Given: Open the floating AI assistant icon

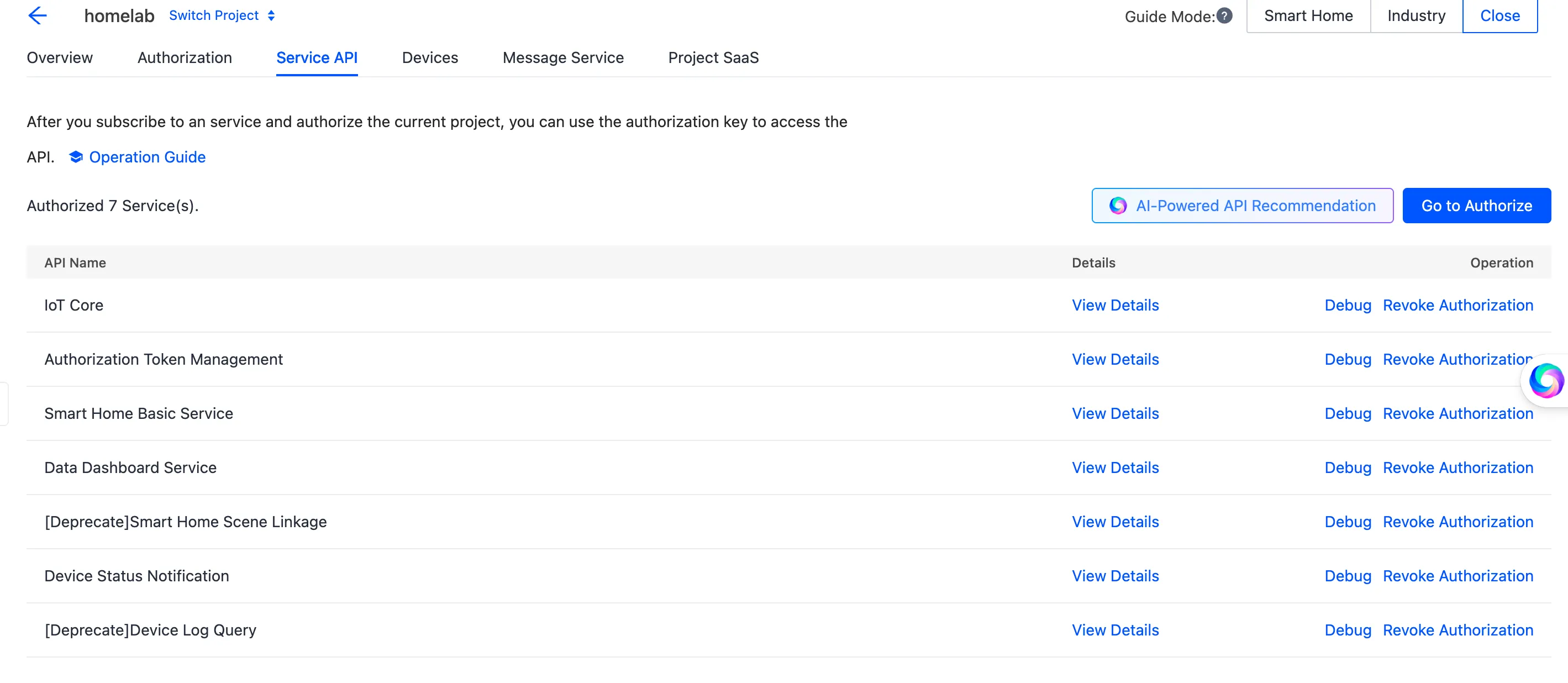Looking at the screenshot, I should 1545,381.
